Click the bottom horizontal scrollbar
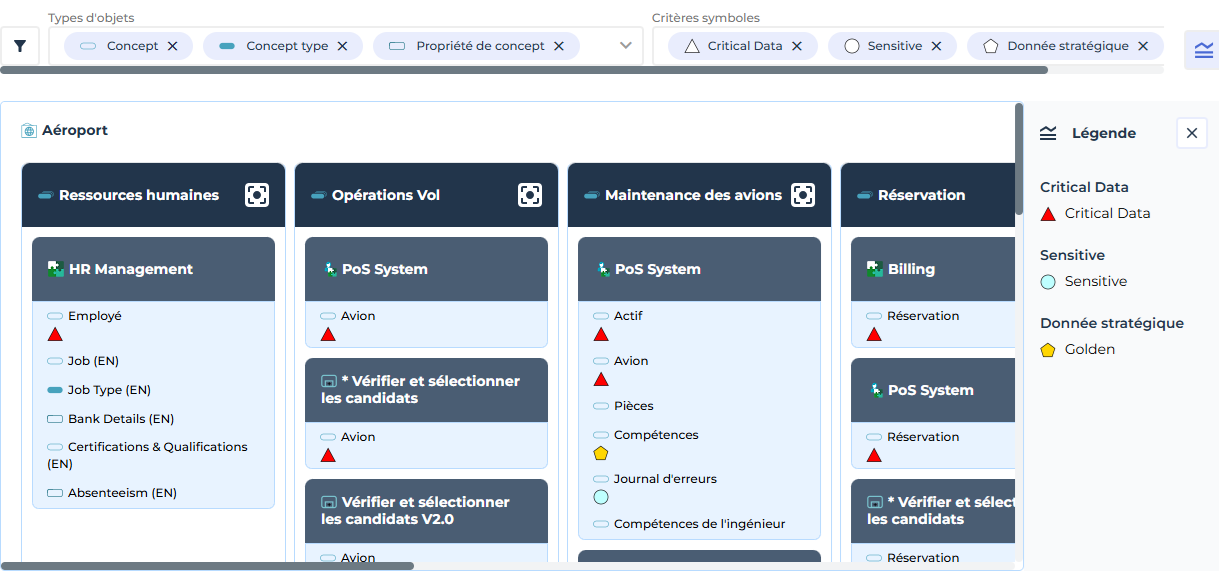The image size is (1219, 574). [x=208, y=566]
